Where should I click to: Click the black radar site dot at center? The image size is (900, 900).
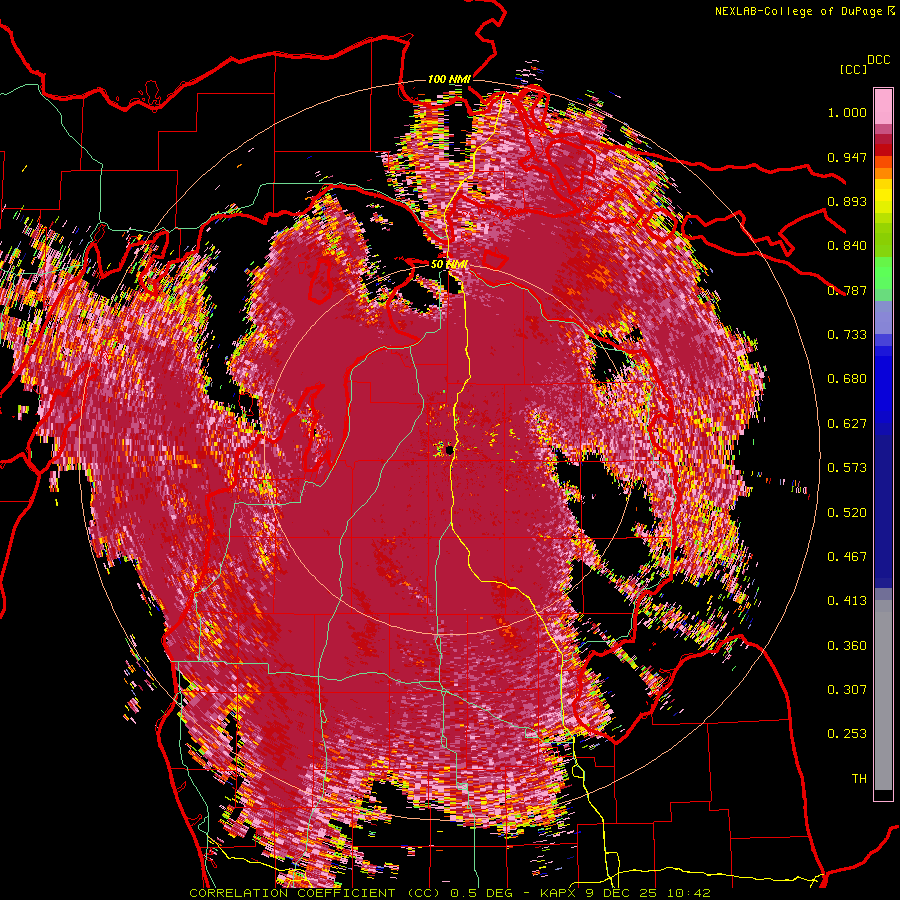pos(449,451)
